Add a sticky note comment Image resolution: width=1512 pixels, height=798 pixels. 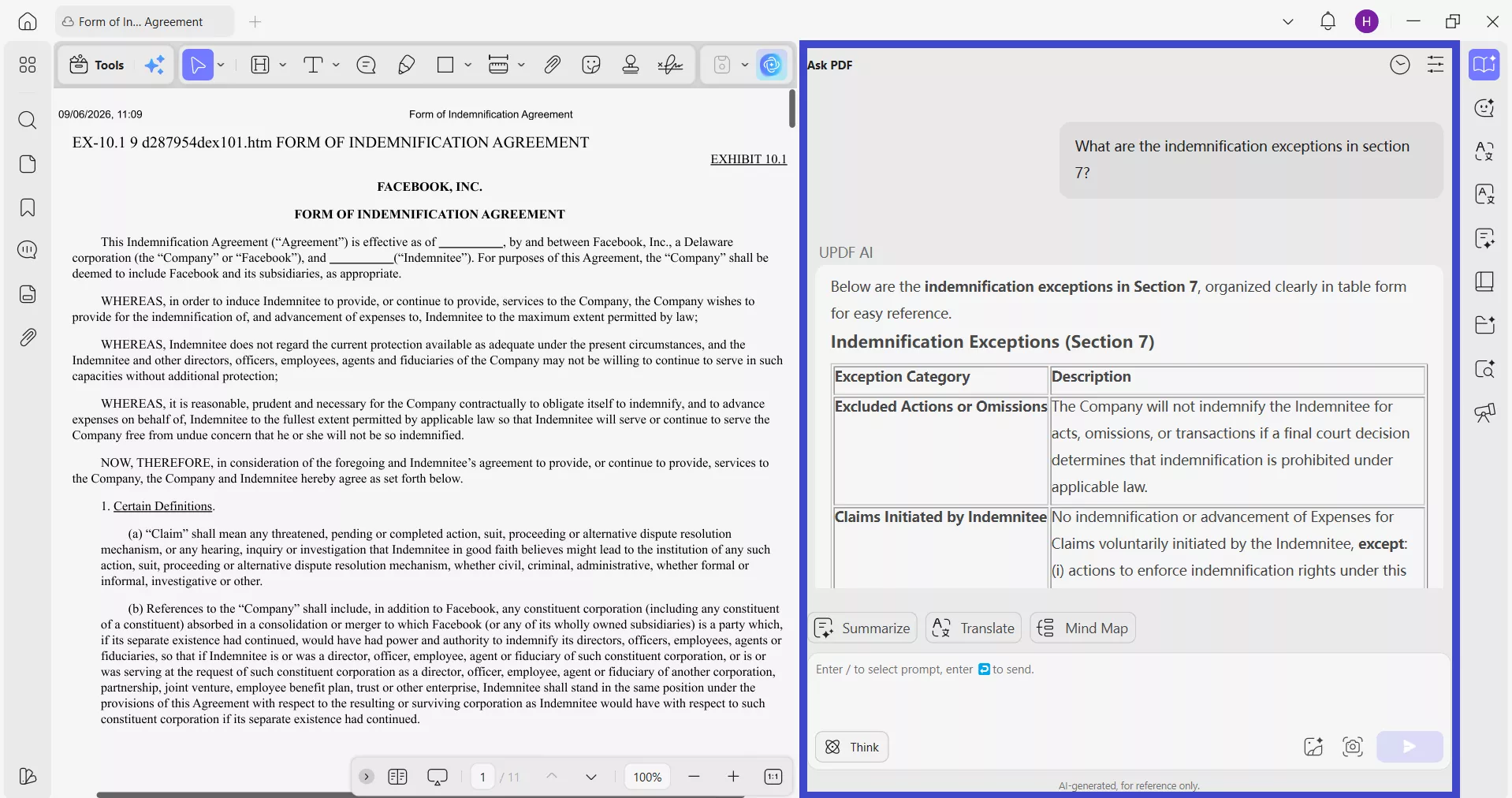pyautogui.click(x=367, y=65)
